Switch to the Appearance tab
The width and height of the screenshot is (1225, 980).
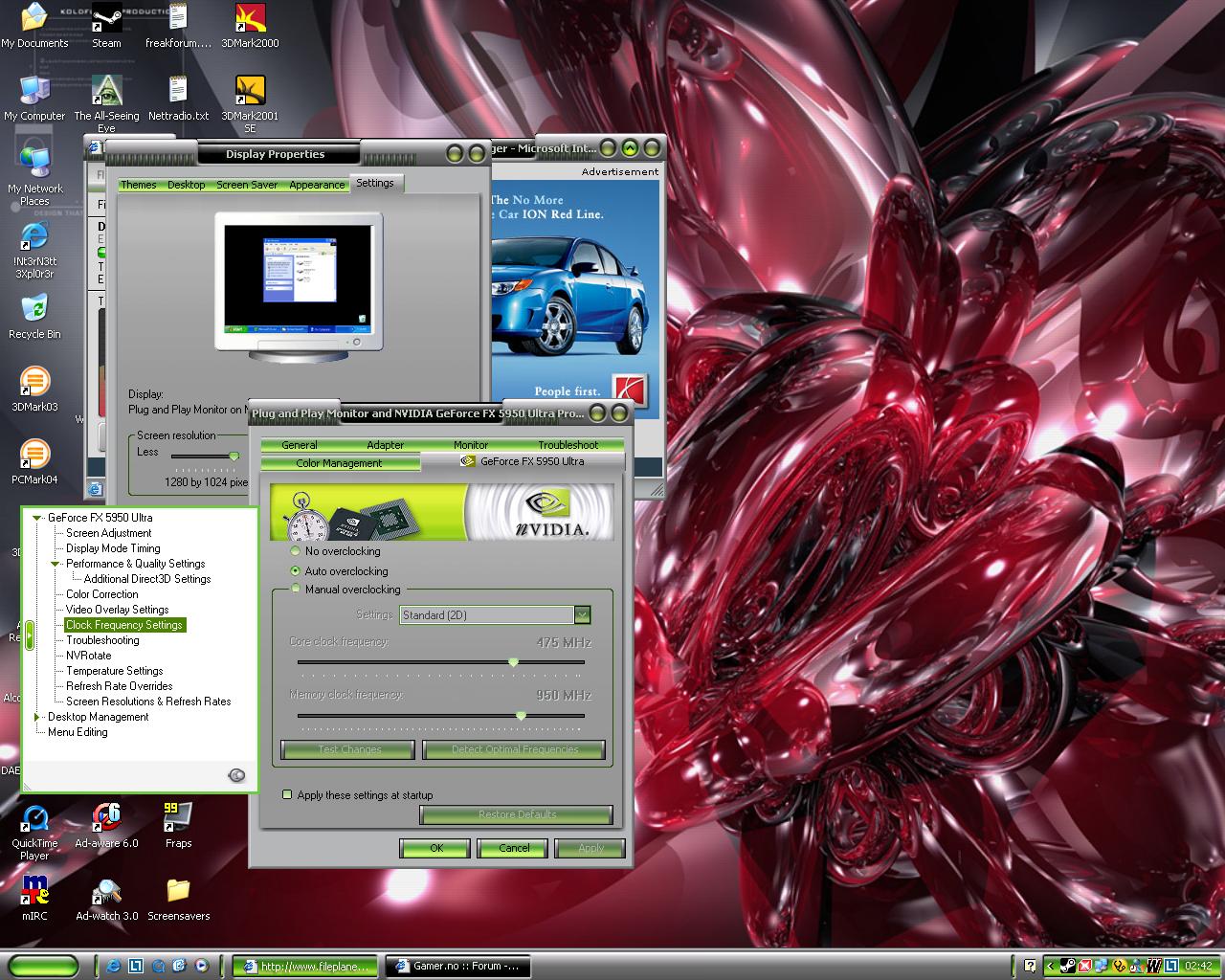(x=317, y=185)
